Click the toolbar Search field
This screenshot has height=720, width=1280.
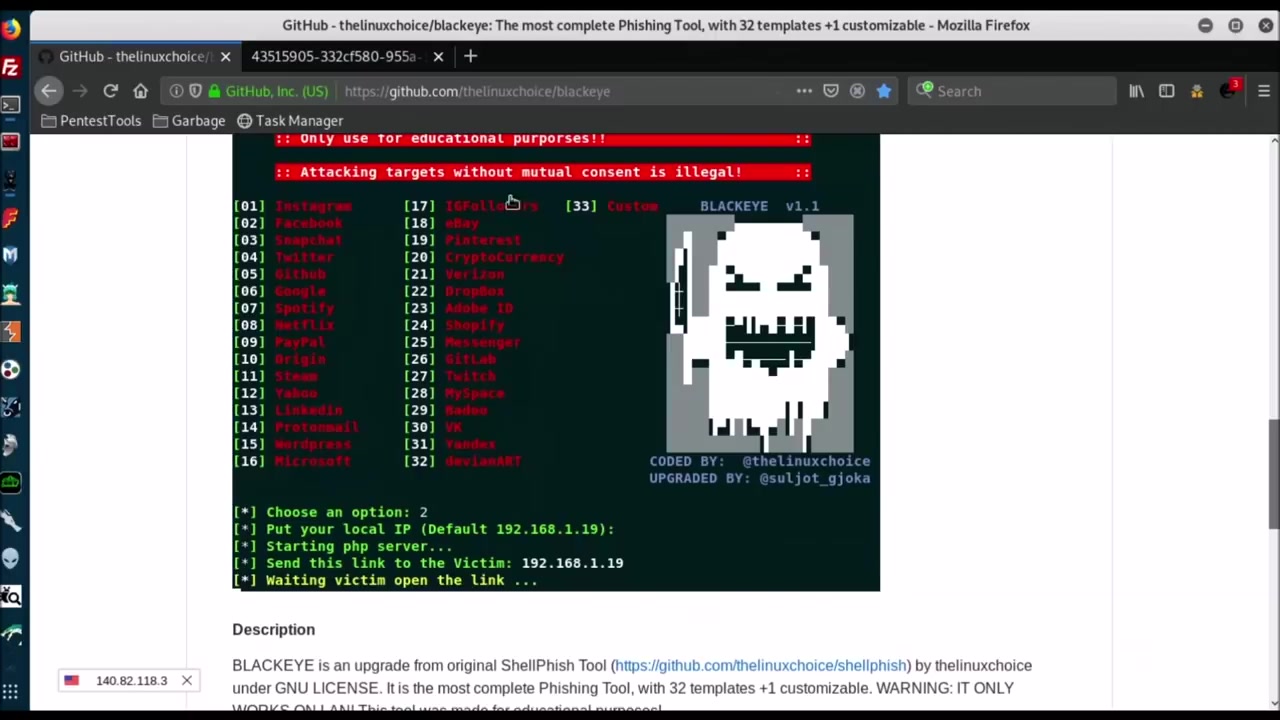coord(1012,91)
